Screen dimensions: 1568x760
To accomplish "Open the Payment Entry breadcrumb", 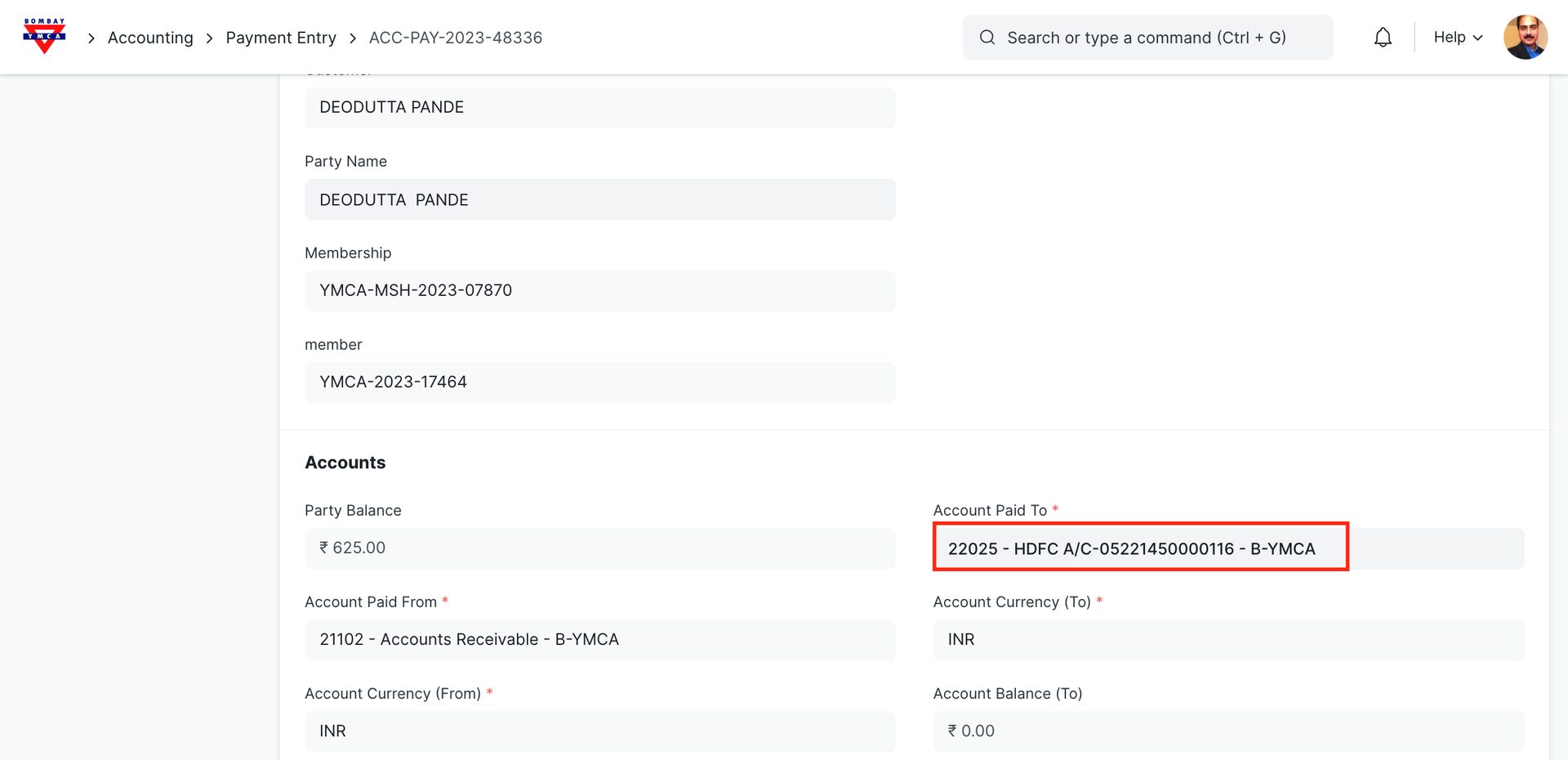I will coord(281,38).
